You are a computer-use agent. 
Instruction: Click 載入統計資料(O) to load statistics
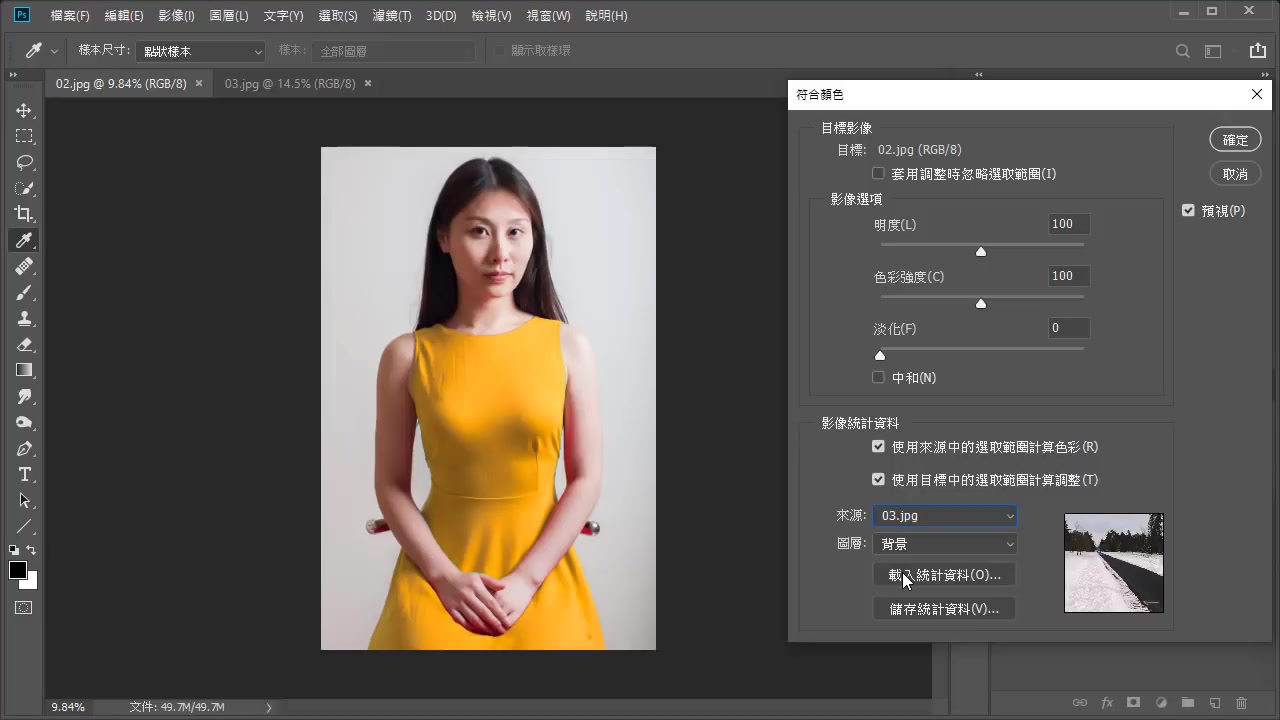click(944, 574)
